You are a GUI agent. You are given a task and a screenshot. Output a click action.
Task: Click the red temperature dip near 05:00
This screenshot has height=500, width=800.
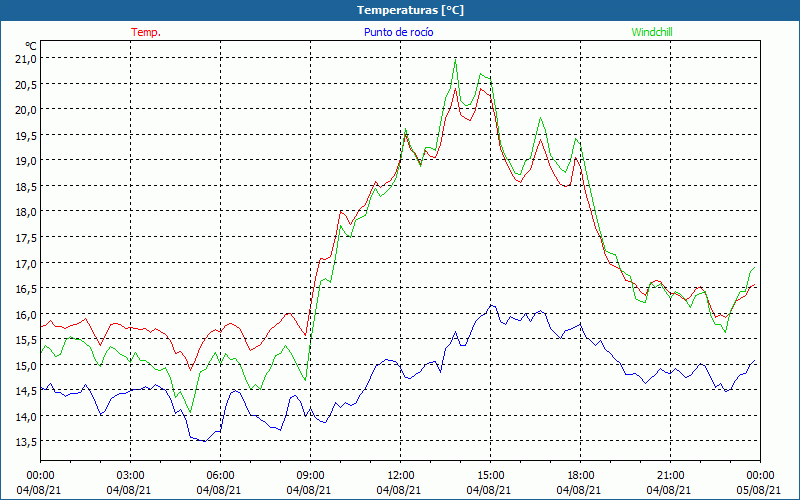tap(190, 370)
